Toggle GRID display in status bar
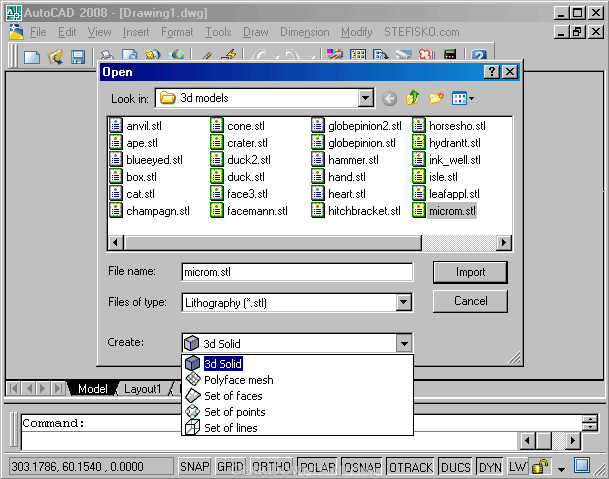Viewport: 609px width, 479px height. click(x=231, y=466)
